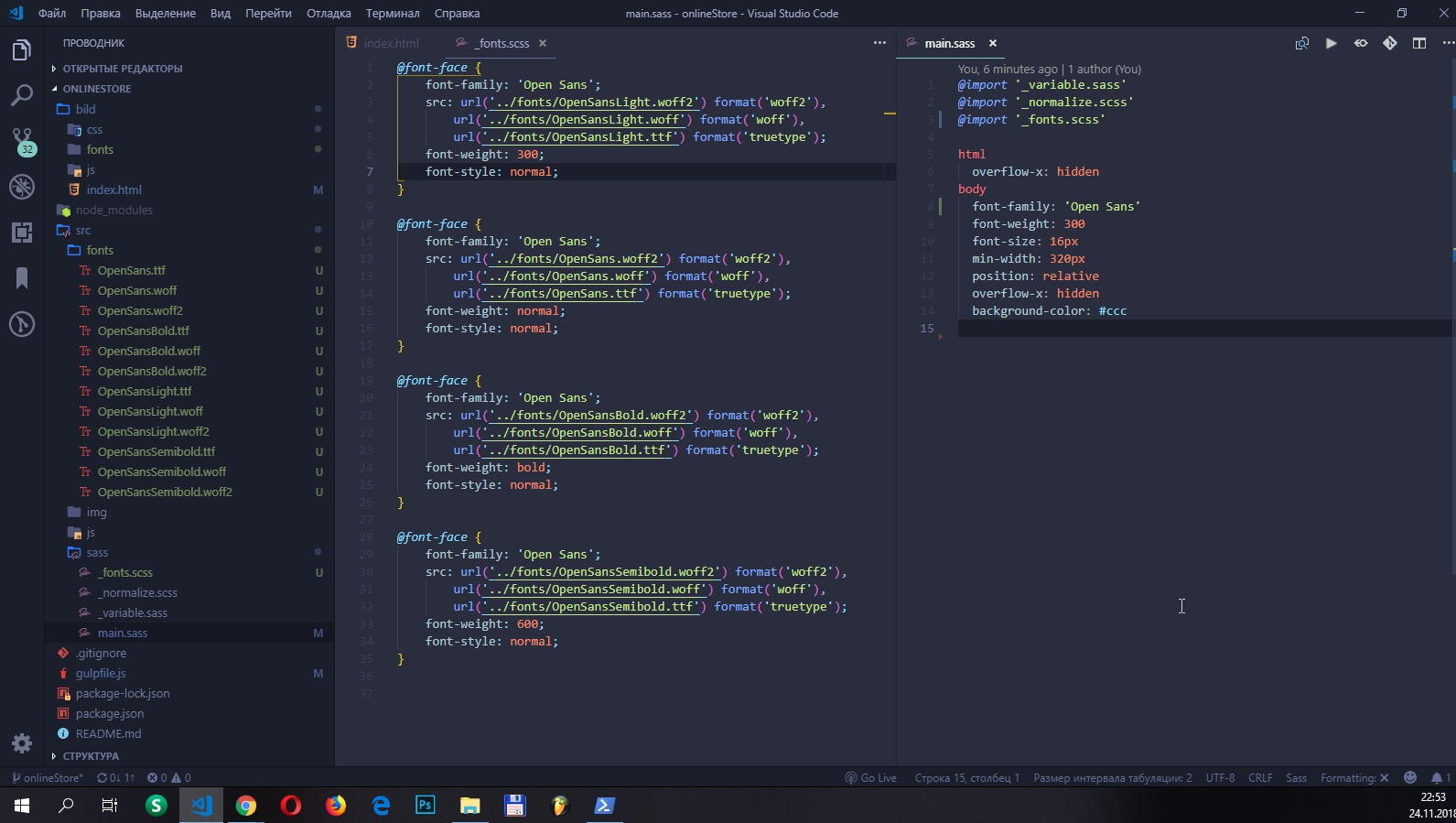This screenshot has height=823, width=1456.
Task: Click line 15 in main.sass editor
Action: click(x=1204, y=329)
